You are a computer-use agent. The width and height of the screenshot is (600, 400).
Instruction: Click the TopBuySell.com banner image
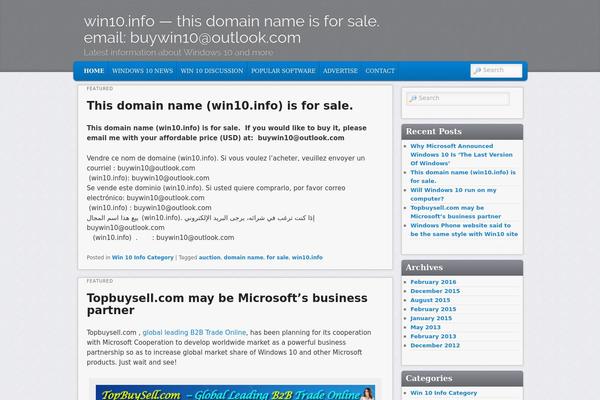click(235, 393)
